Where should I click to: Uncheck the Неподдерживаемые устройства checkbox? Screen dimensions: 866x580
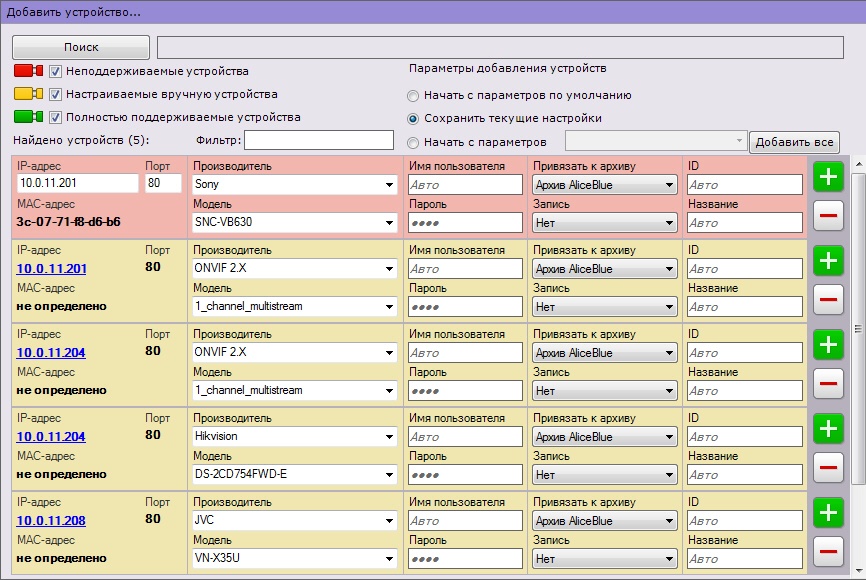coord(56,72)
